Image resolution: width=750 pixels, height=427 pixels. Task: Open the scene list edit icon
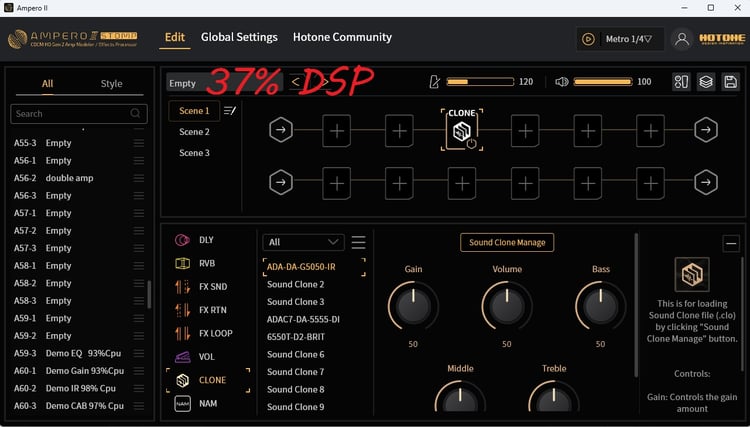(x=230, y=111)
